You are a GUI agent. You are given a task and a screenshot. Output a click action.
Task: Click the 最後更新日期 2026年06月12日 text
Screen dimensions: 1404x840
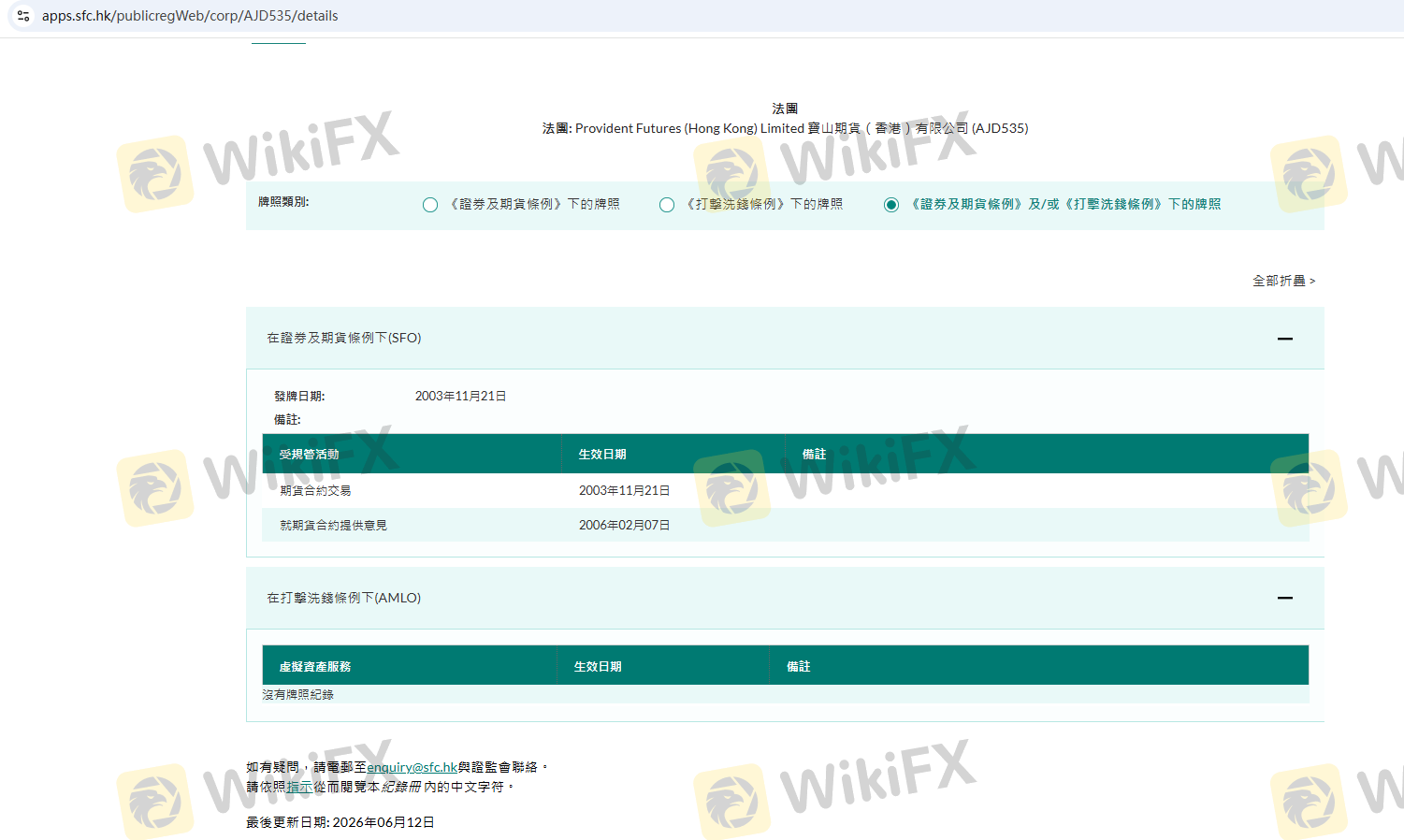[x=340, y=822]
